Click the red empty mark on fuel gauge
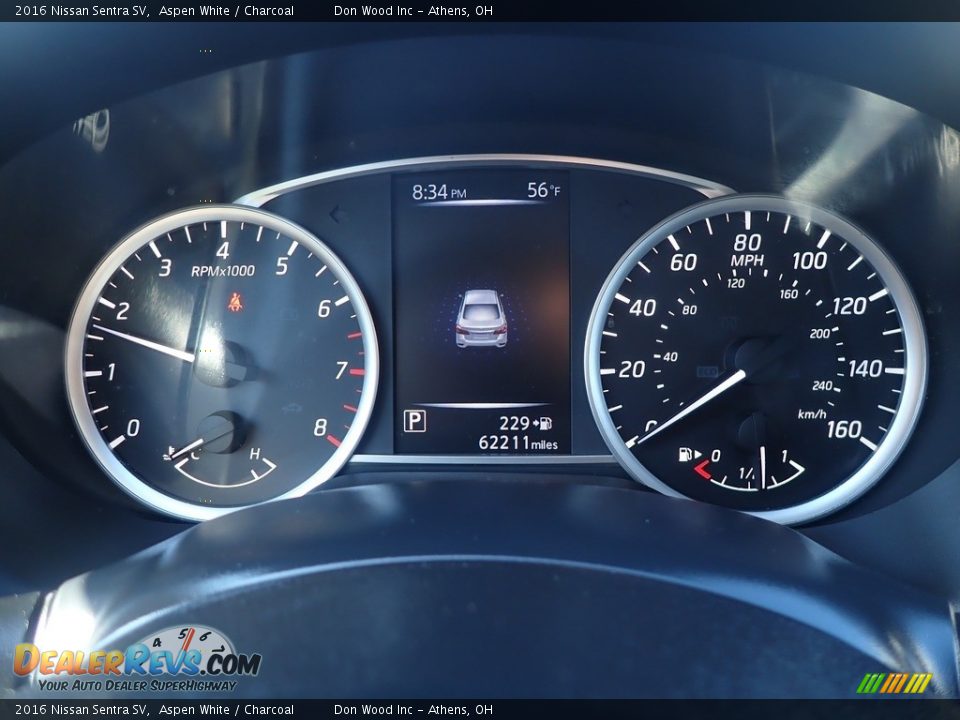This screenshot has height=720, width=960. click(x=702, y=470)
